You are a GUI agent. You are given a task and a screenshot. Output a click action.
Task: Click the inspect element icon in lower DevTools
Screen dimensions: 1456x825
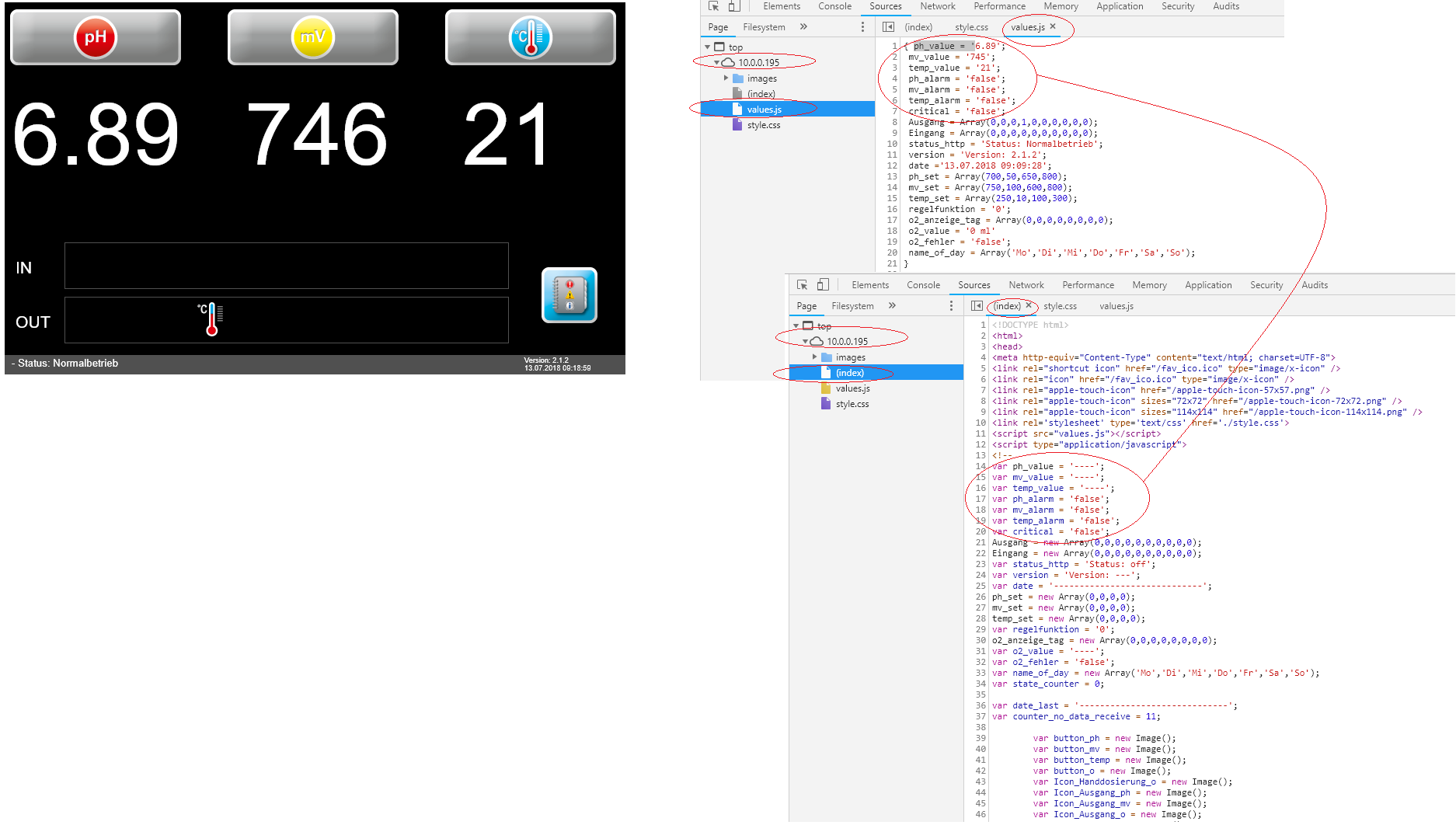[803, 285]
